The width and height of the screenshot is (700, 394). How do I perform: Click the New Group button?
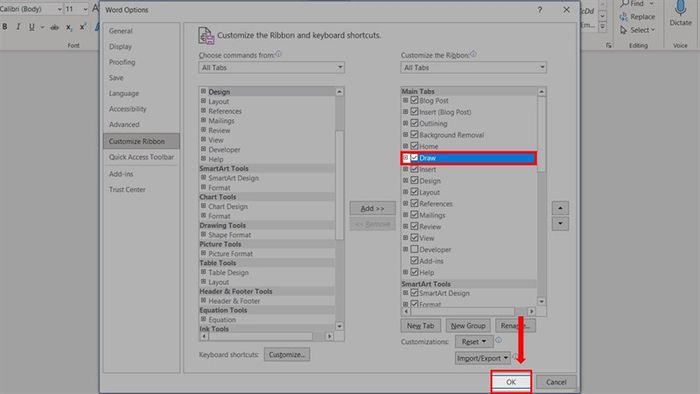(468, 326)
